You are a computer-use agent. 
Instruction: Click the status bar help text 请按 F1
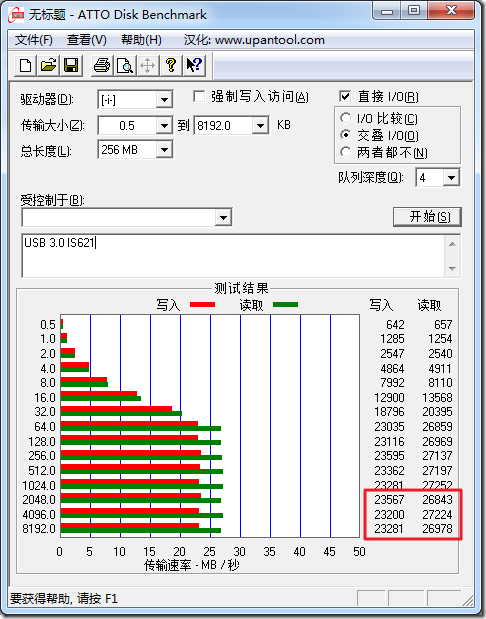(97, 599)
